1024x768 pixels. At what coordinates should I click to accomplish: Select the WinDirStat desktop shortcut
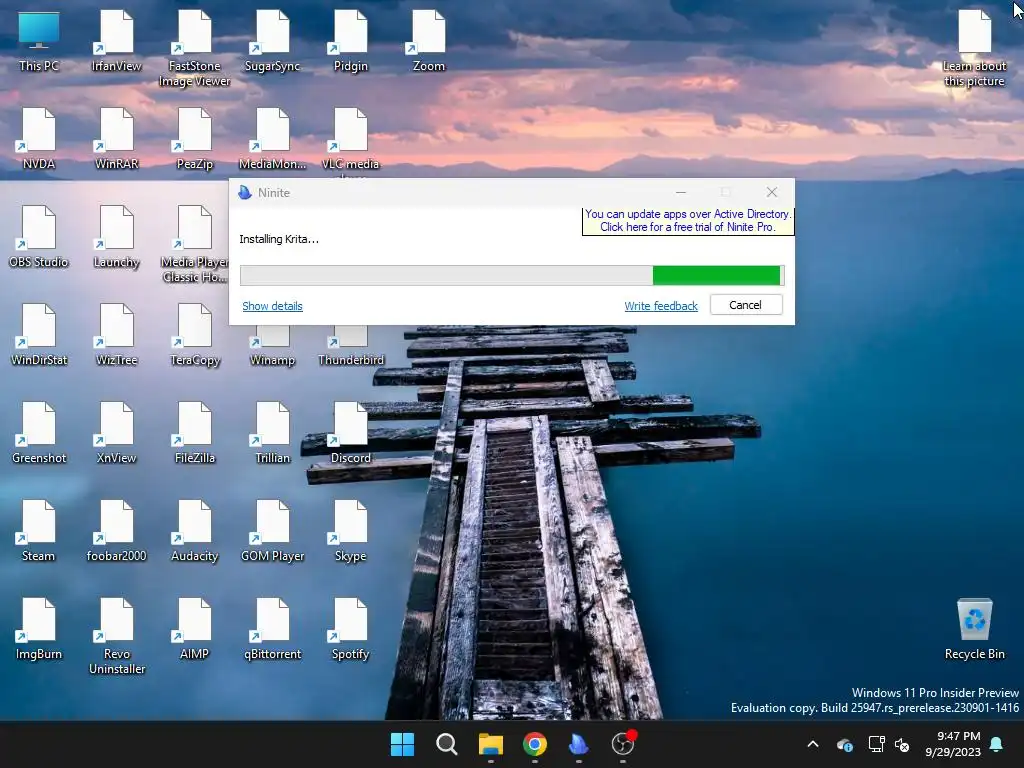(39, 334)
